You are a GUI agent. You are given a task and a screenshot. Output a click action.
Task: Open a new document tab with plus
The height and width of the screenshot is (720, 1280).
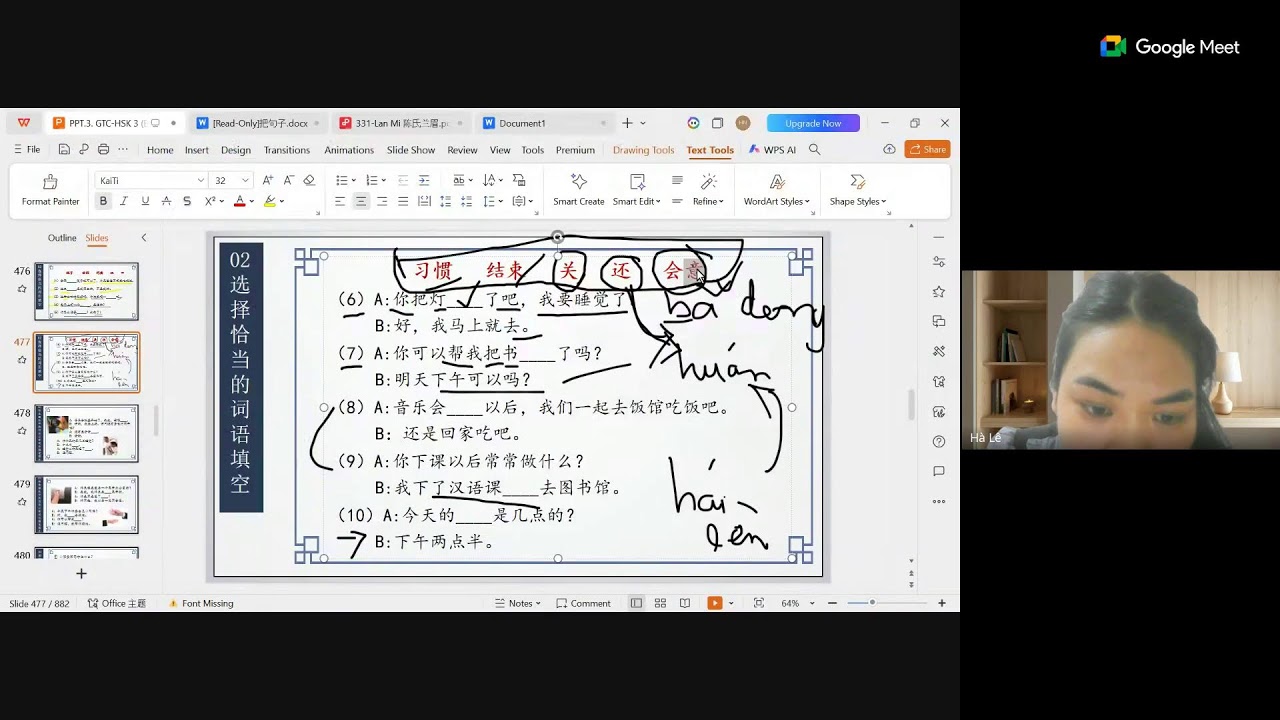pos(627,123)
